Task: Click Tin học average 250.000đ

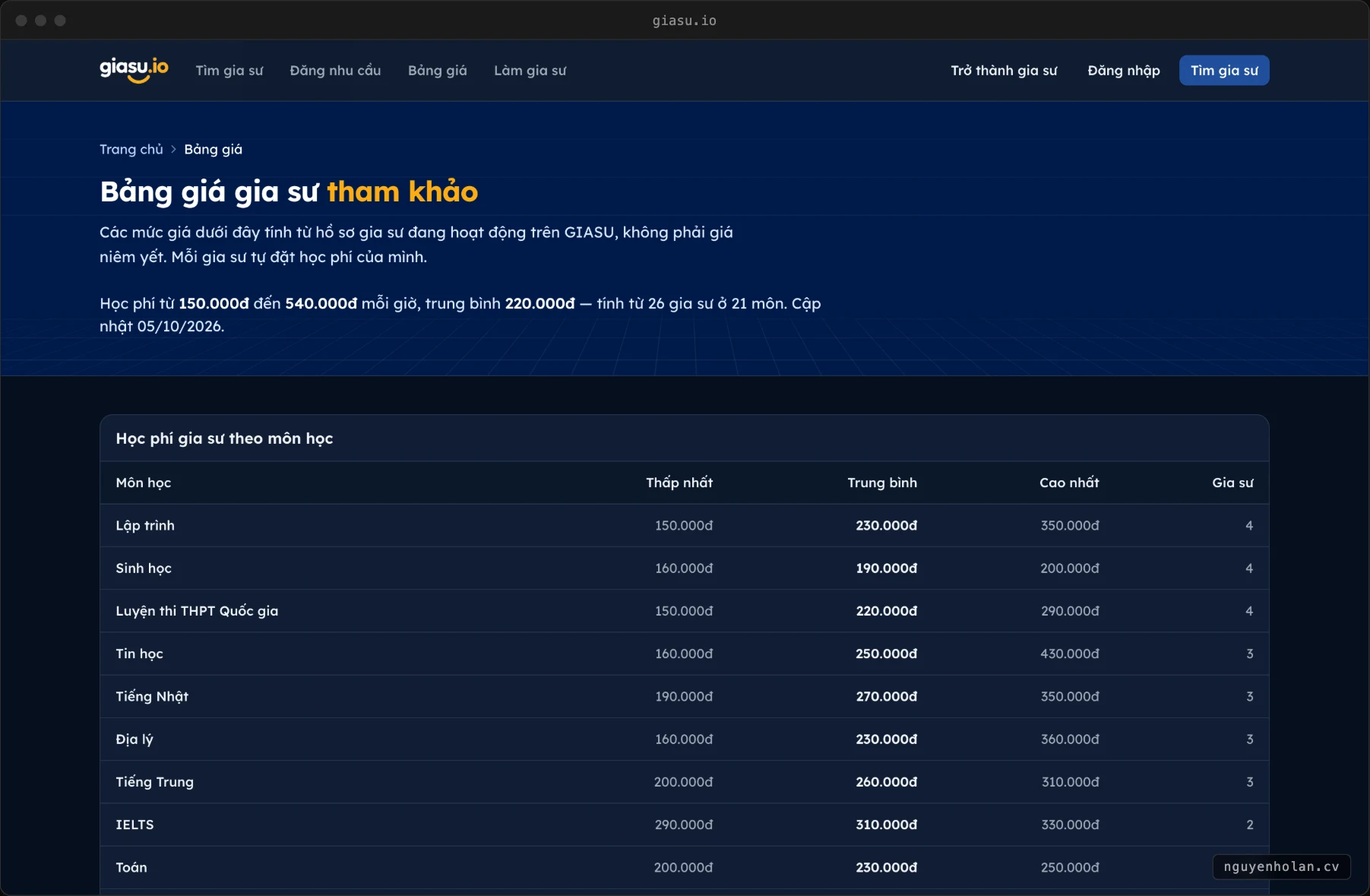Action: coord(887,654)
